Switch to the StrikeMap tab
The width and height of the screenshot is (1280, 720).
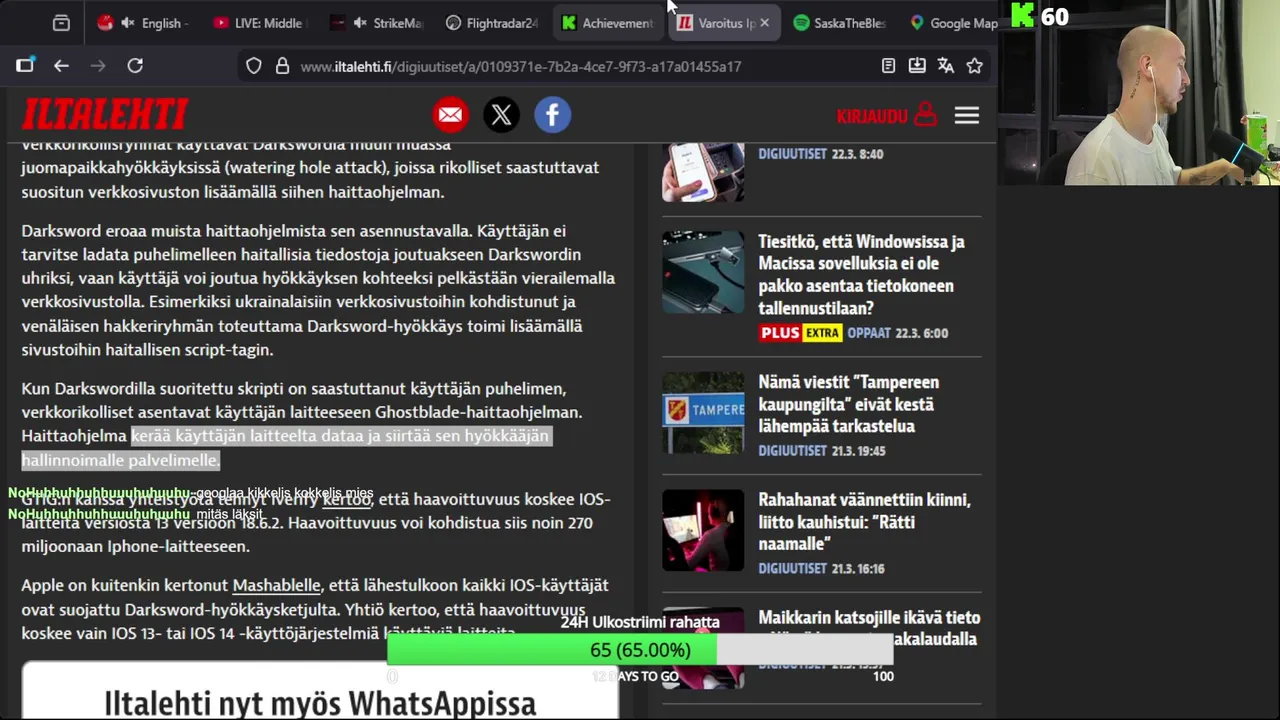[375, 23]
